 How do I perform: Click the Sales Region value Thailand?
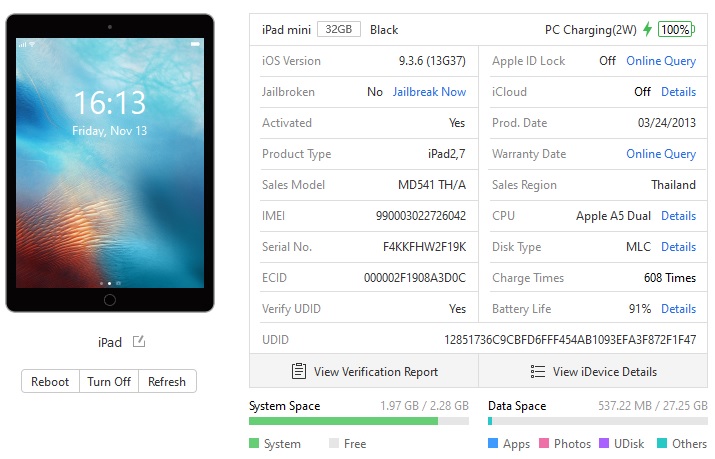(x=674, y=185)
